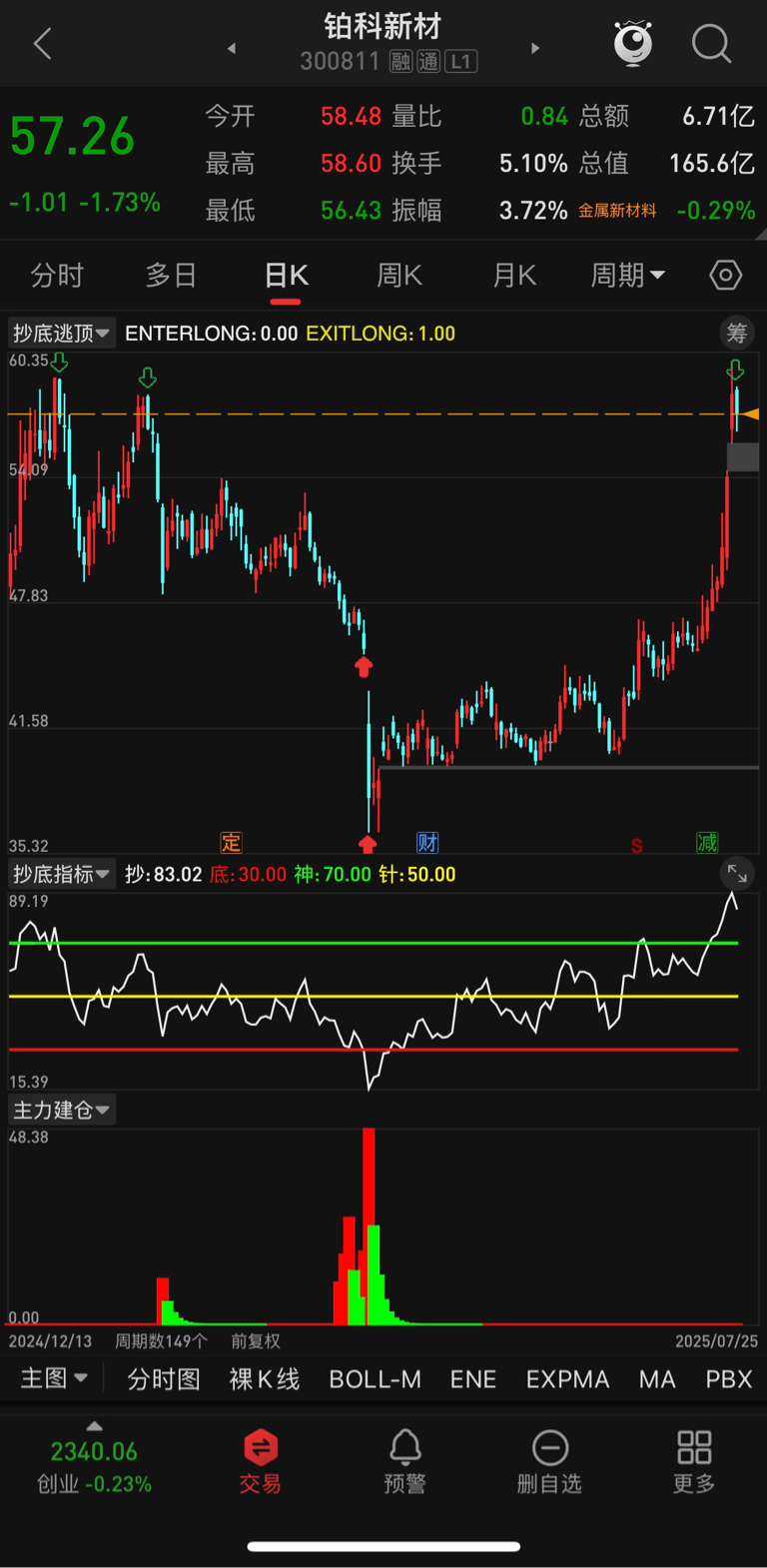Choose ENE indicator

click(473, 1379)
